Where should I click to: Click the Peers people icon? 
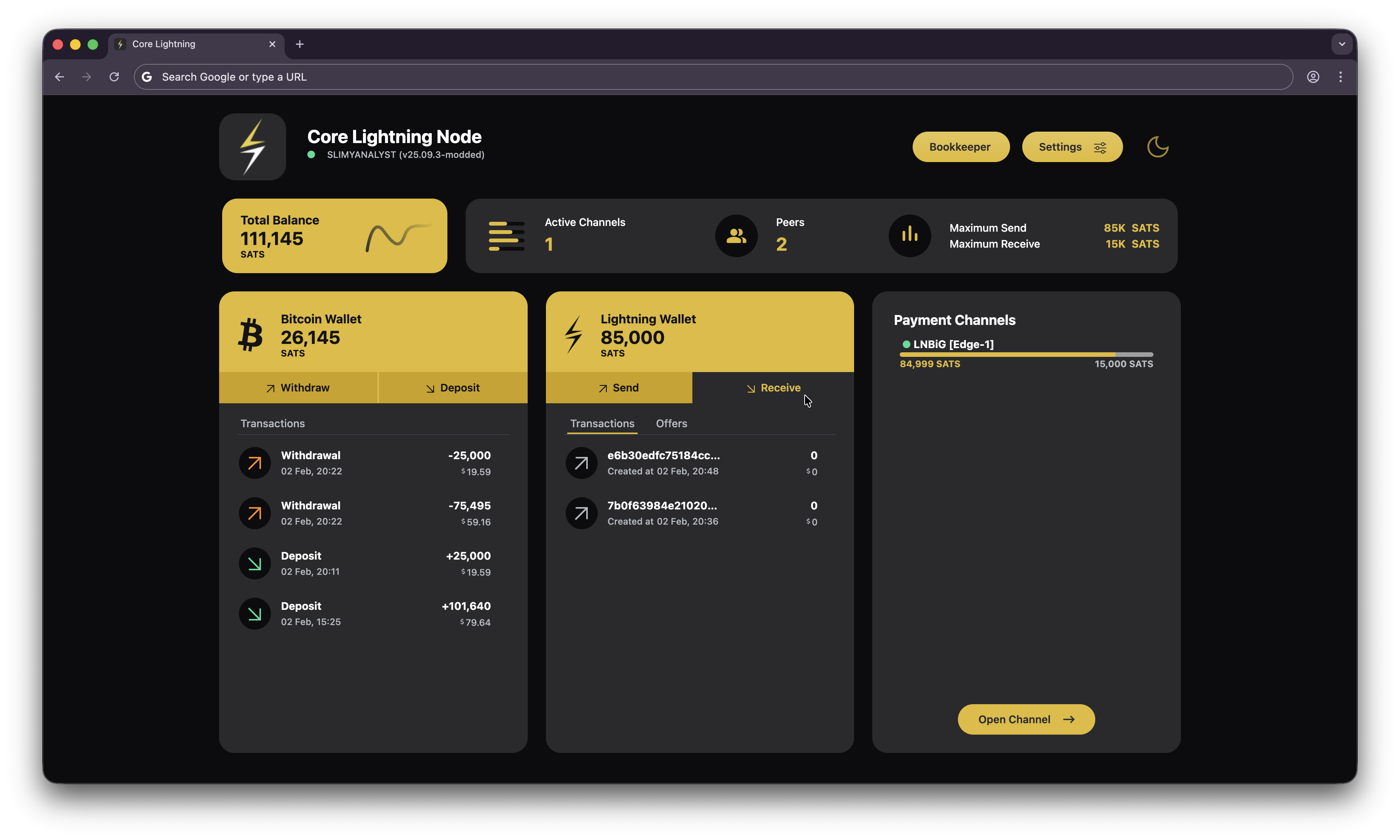tap(736, 236)
